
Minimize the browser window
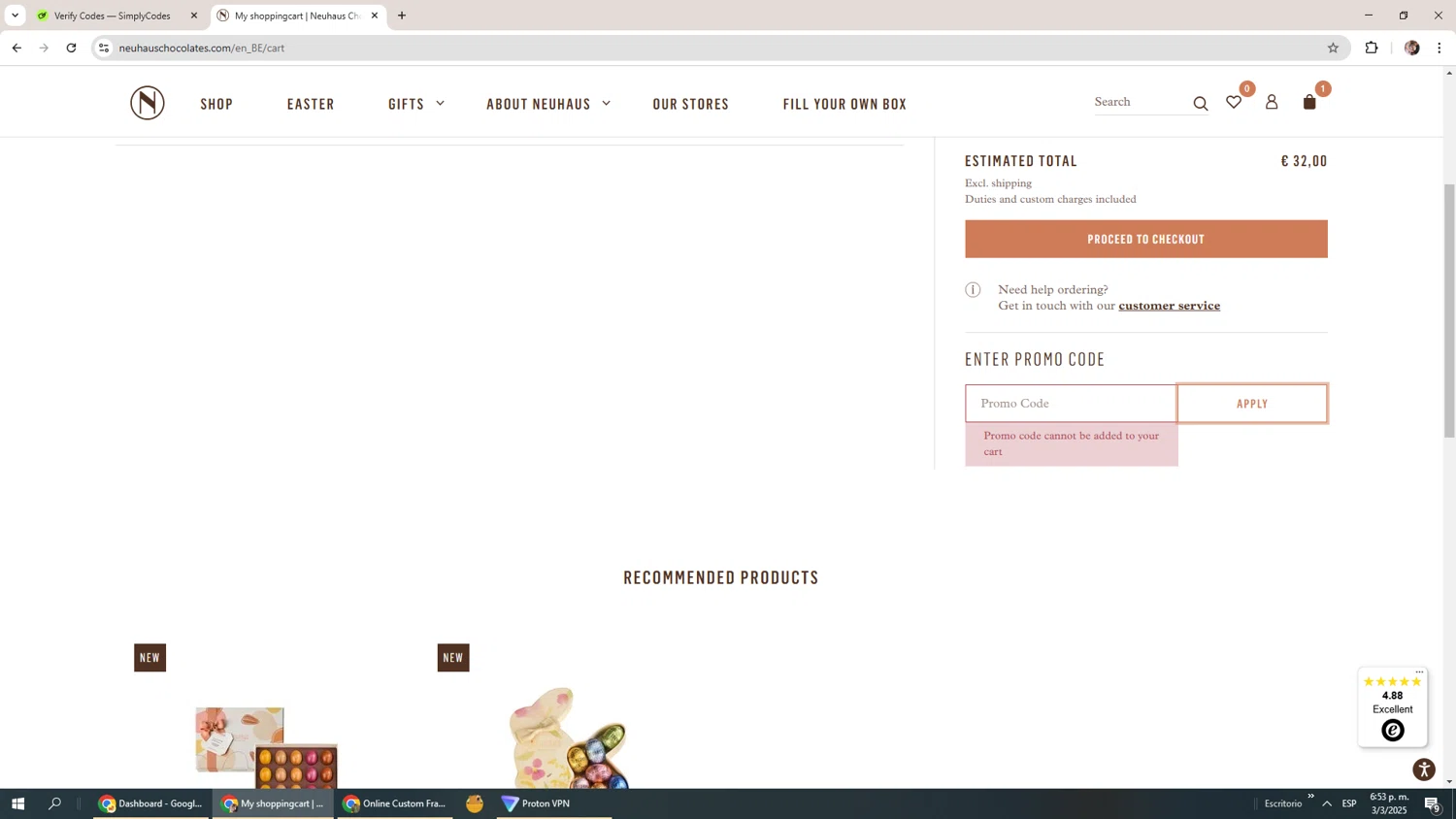[x=1369, y=16]
